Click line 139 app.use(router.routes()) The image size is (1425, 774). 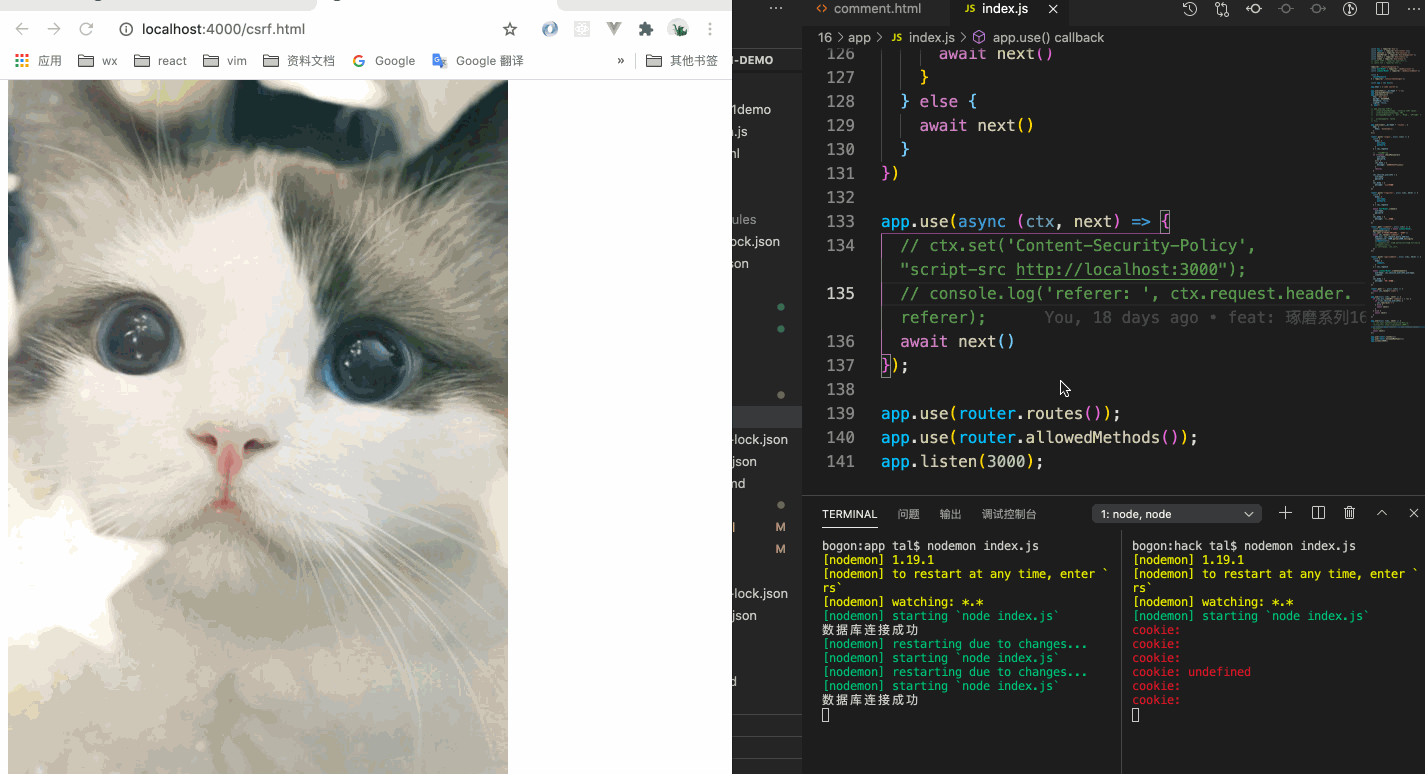pyautogui.click(x=1001, y=413)
